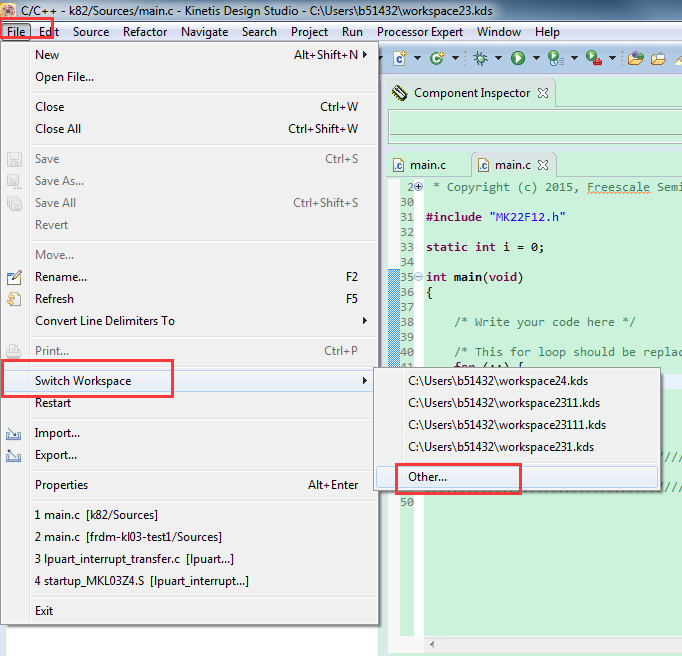Image resolution: width=682 pixels, height=656 pixels.
Task: Reopen recent file startup_MKL03Z4.S
Action: tap(190, 581)
